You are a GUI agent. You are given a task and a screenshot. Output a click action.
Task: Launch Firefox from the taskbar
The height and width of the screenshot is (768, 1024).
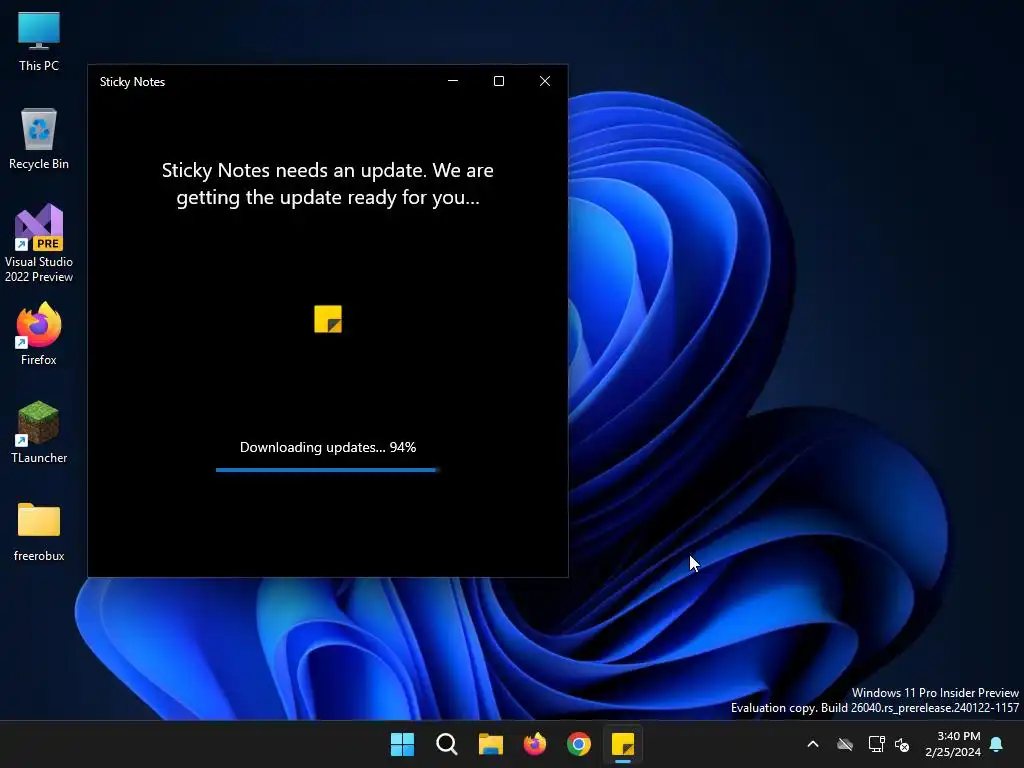[x=535, y=744]
